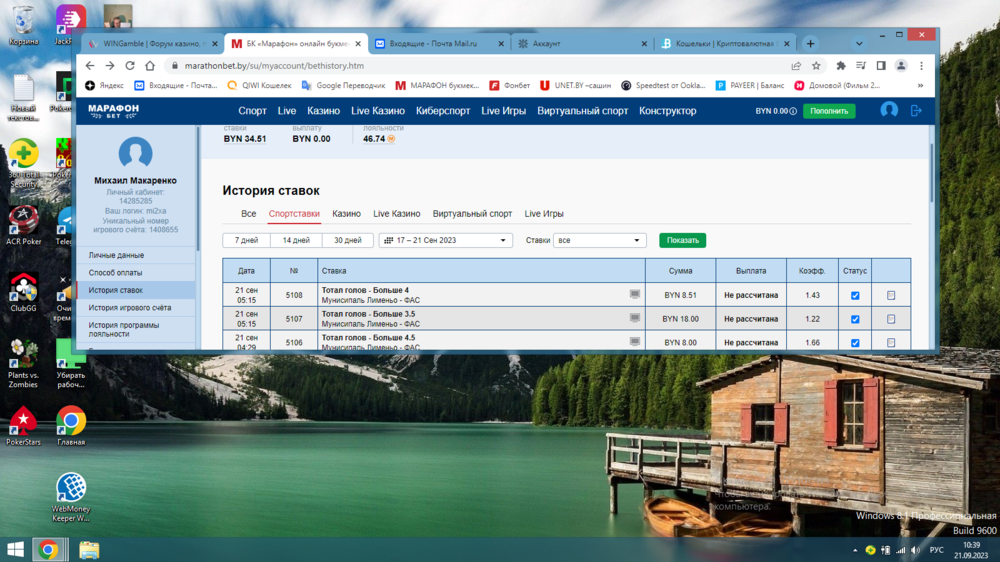The width and height of the screenshot is (1000, 562).
Task: Click the green Показать button
Action: (x=682, y=240)
